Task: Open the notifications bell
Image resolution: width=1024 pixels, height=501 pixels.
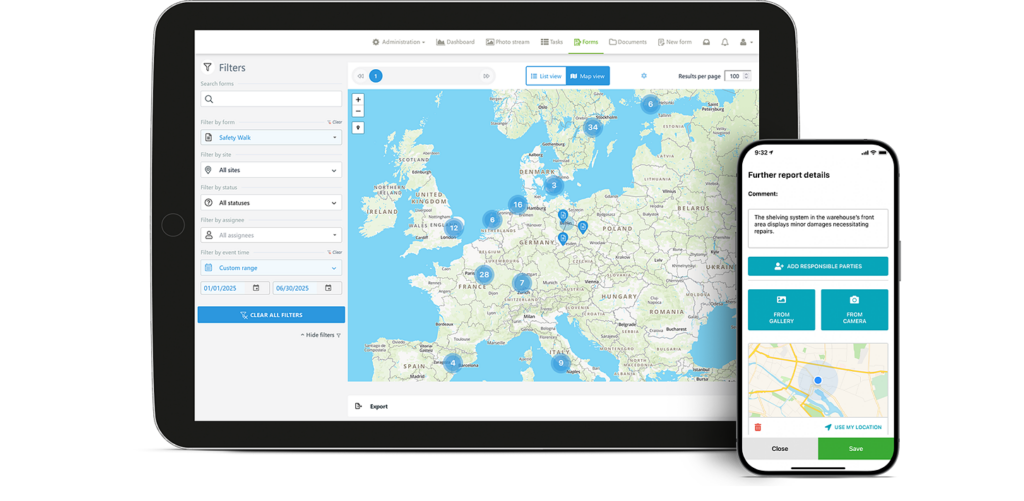Action: tap(725, 42)
